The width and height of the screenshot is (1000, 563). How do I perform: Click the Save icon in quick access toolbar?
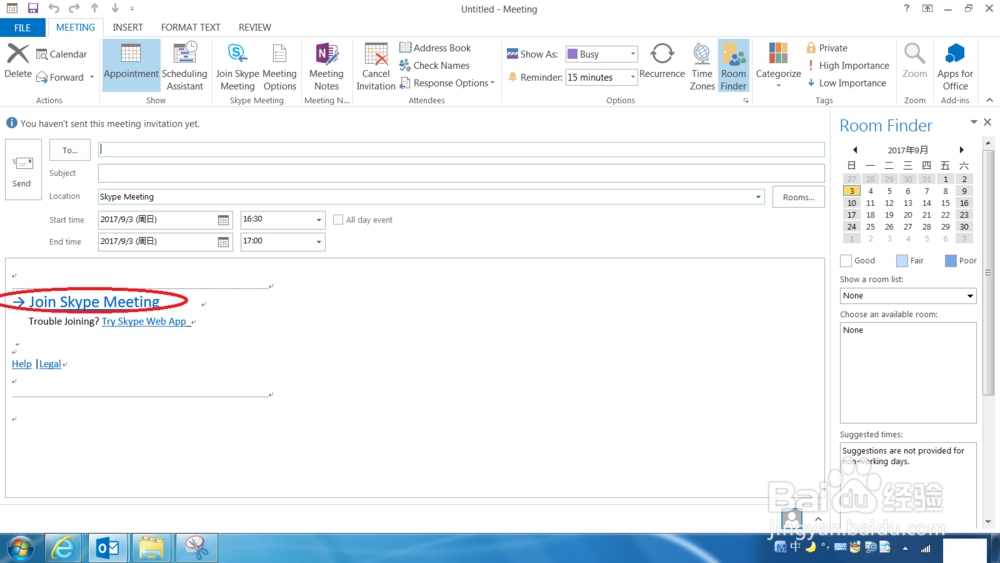(x=33, y=8)
